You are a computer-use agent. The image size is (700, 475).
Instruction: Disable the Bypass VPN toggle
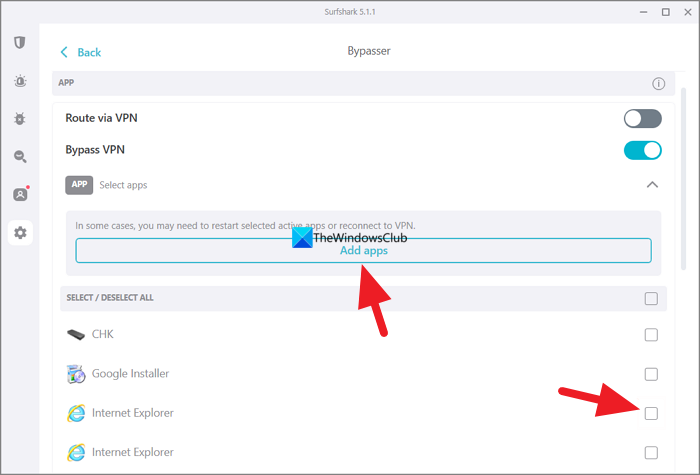(x=642, y=150)
